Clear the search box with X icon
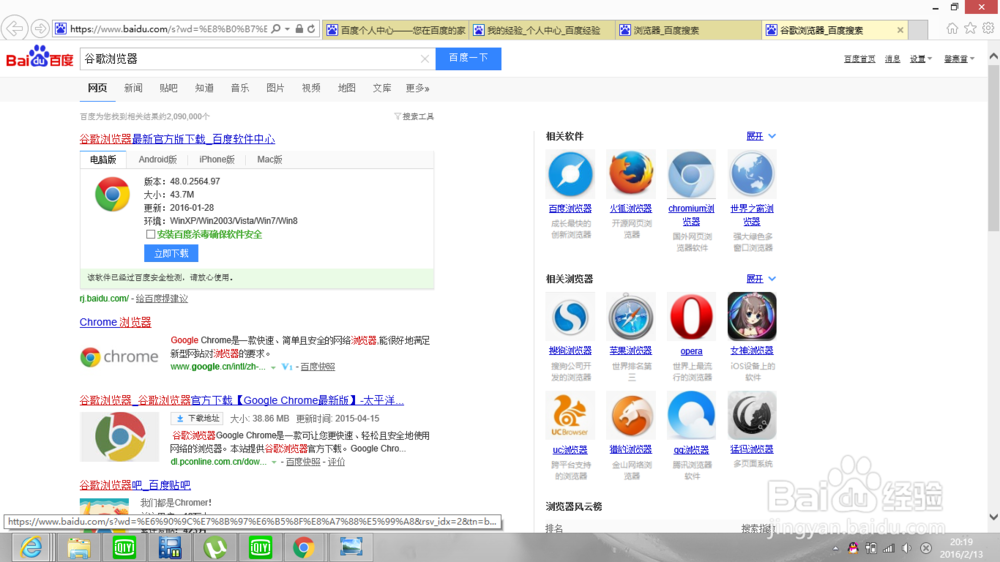 click(x=425, y=59)
